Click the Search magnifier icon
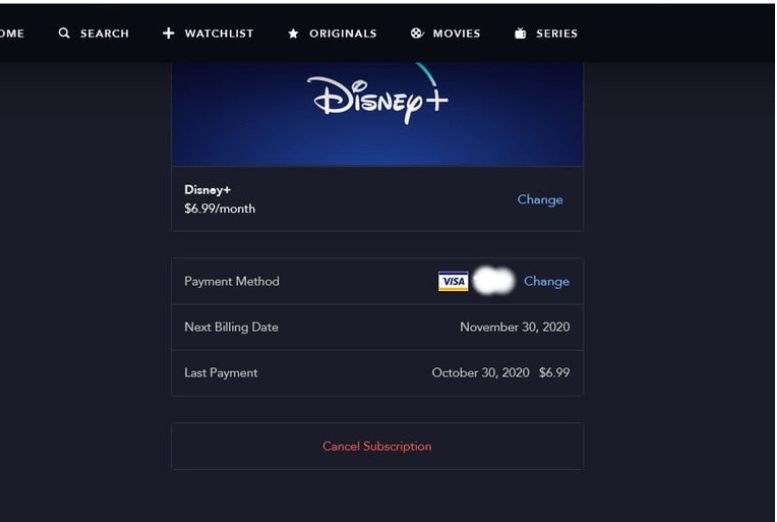The width and height of the screenshot is (777, 522). point(64,33)
